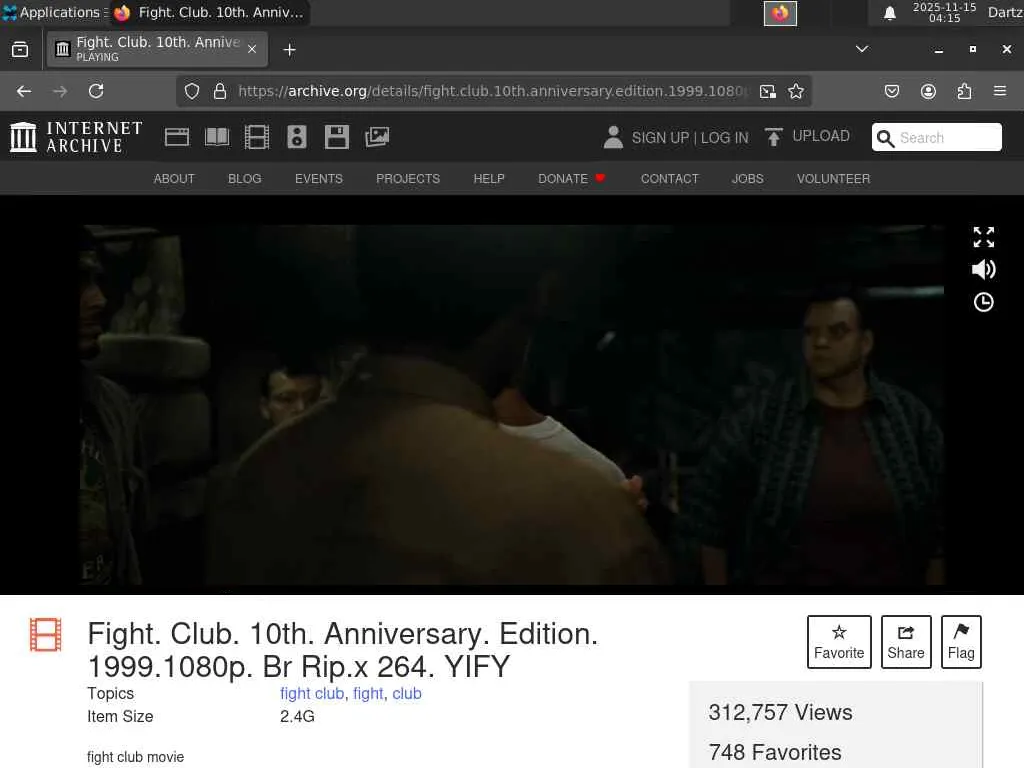
Task: Open the PROJECTS menu item
Action: point(408,179)
